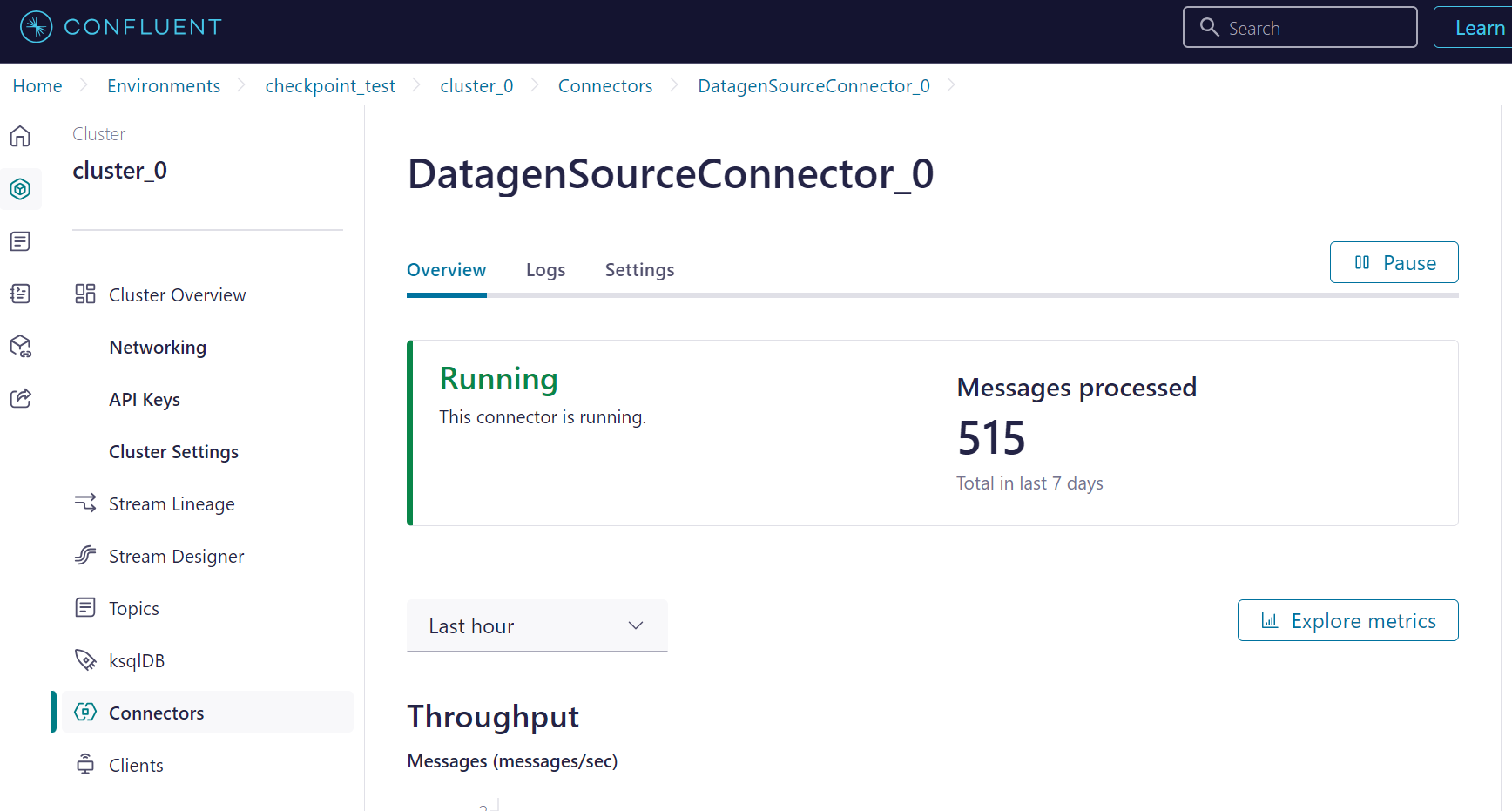The width and height of the screenshot is (1512, 811).
Task: Open API Keys in the cluster menu
Action: (145, 400)
